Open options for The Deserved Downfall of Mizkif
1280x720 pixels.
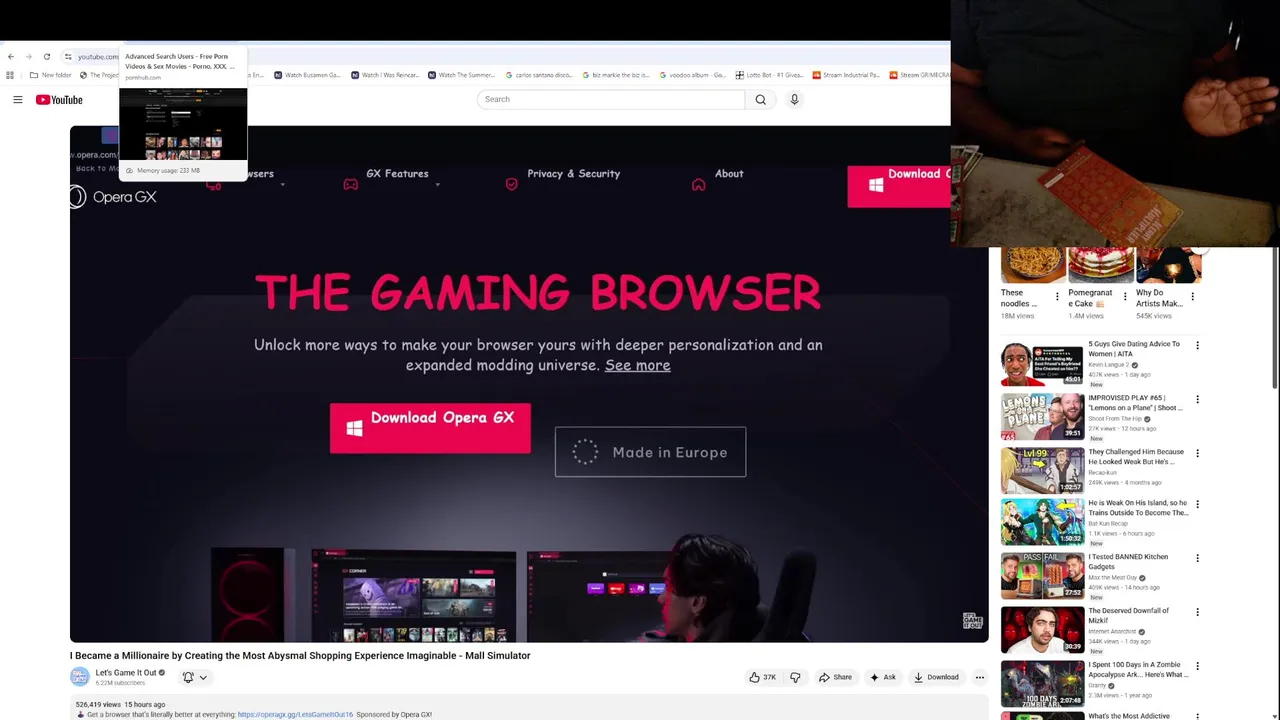(1197, 612)
